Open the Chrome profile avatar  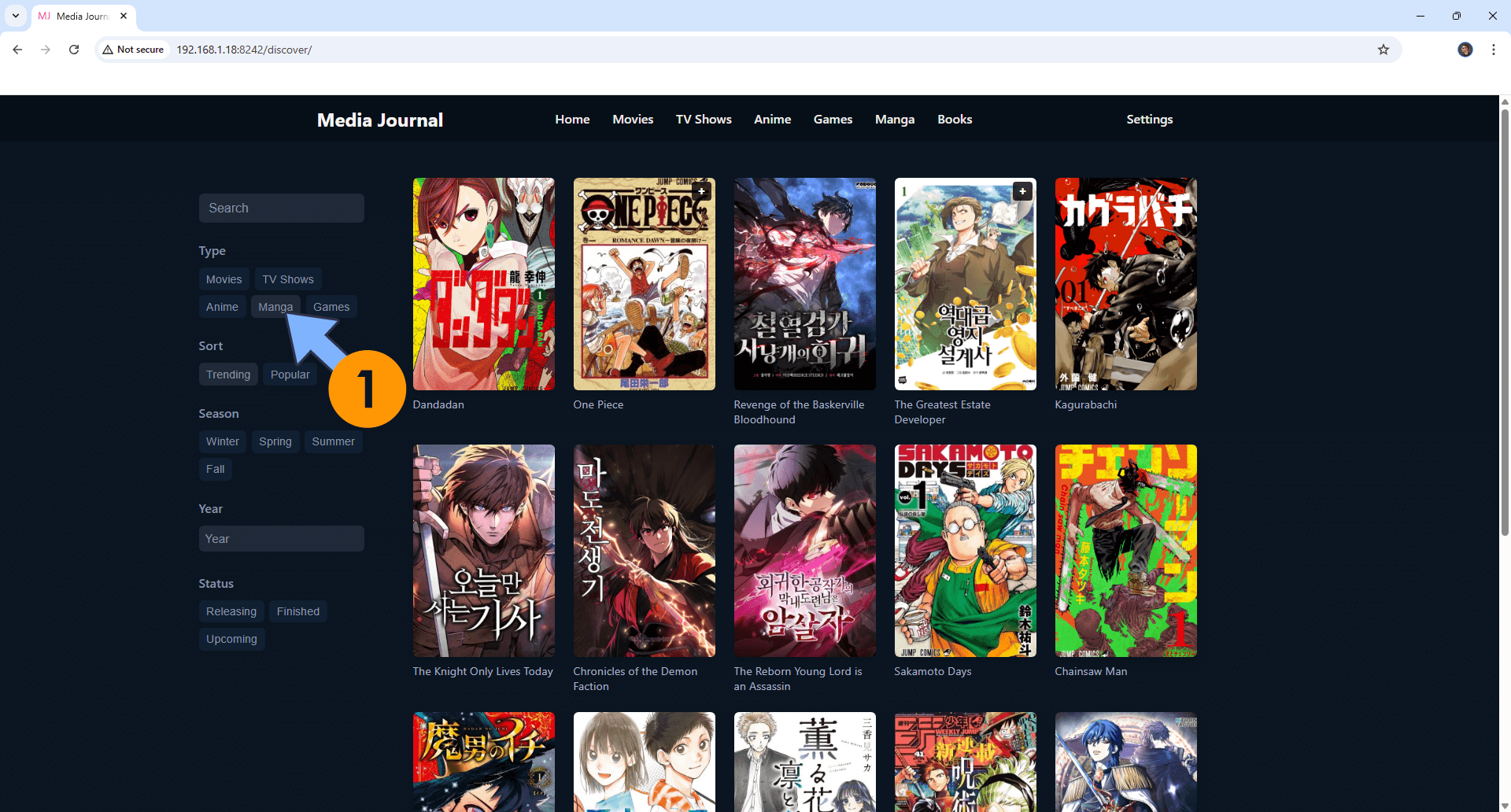pyautogui.click(x=1465, y=50)
